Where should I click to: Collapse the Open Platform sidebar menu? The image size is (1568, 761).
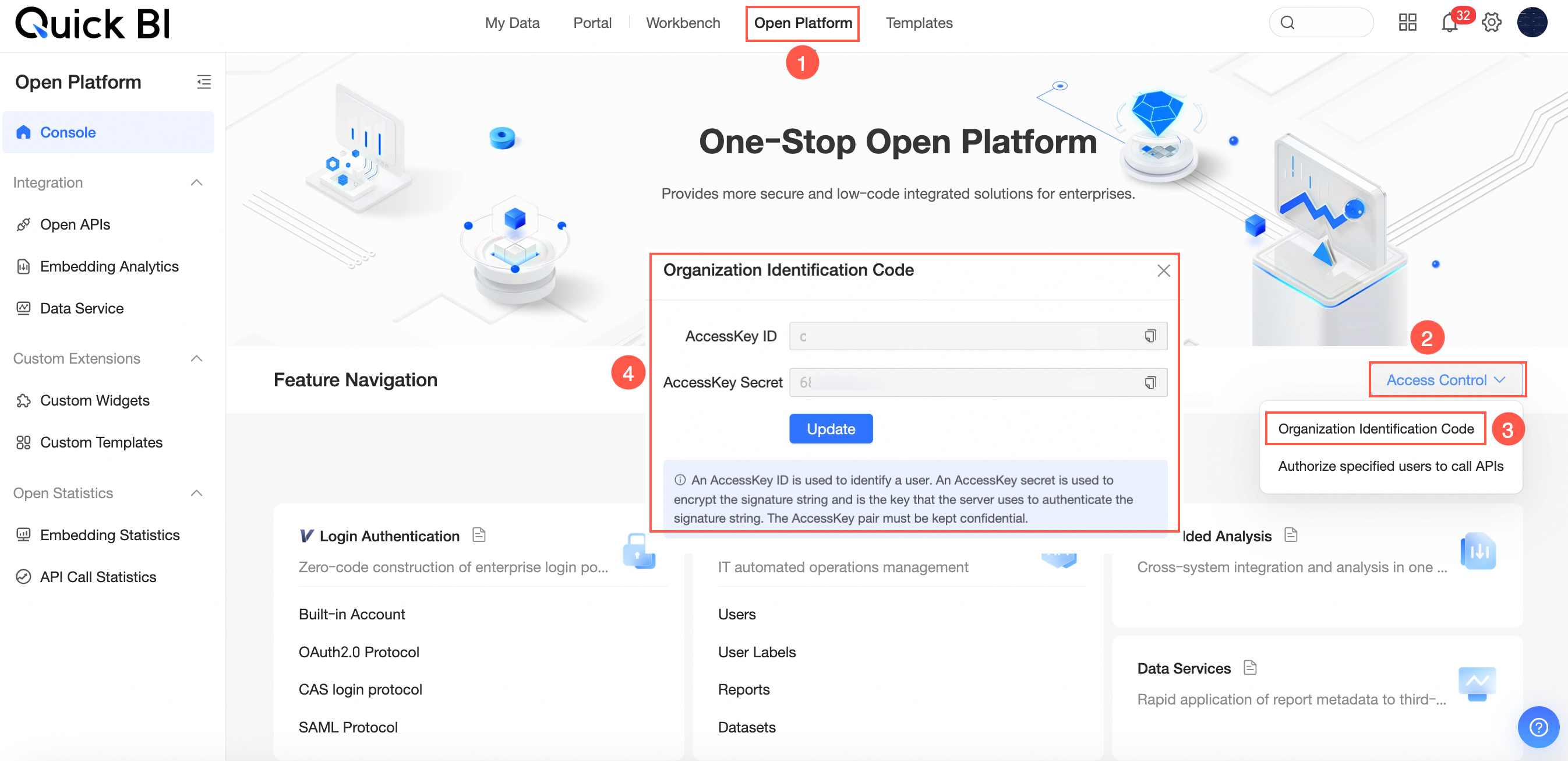click(204, 82)
